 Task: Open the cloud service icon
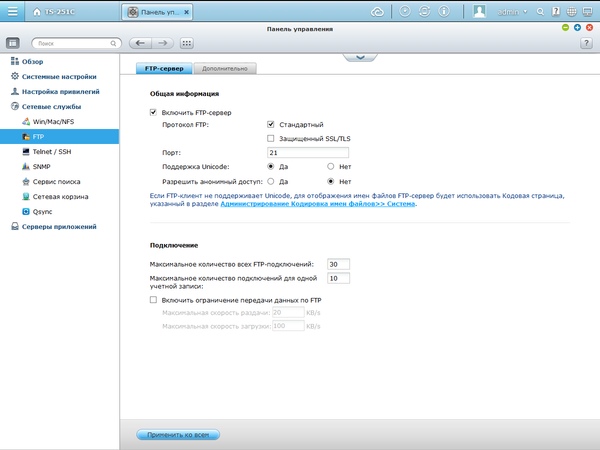(377, 12)
